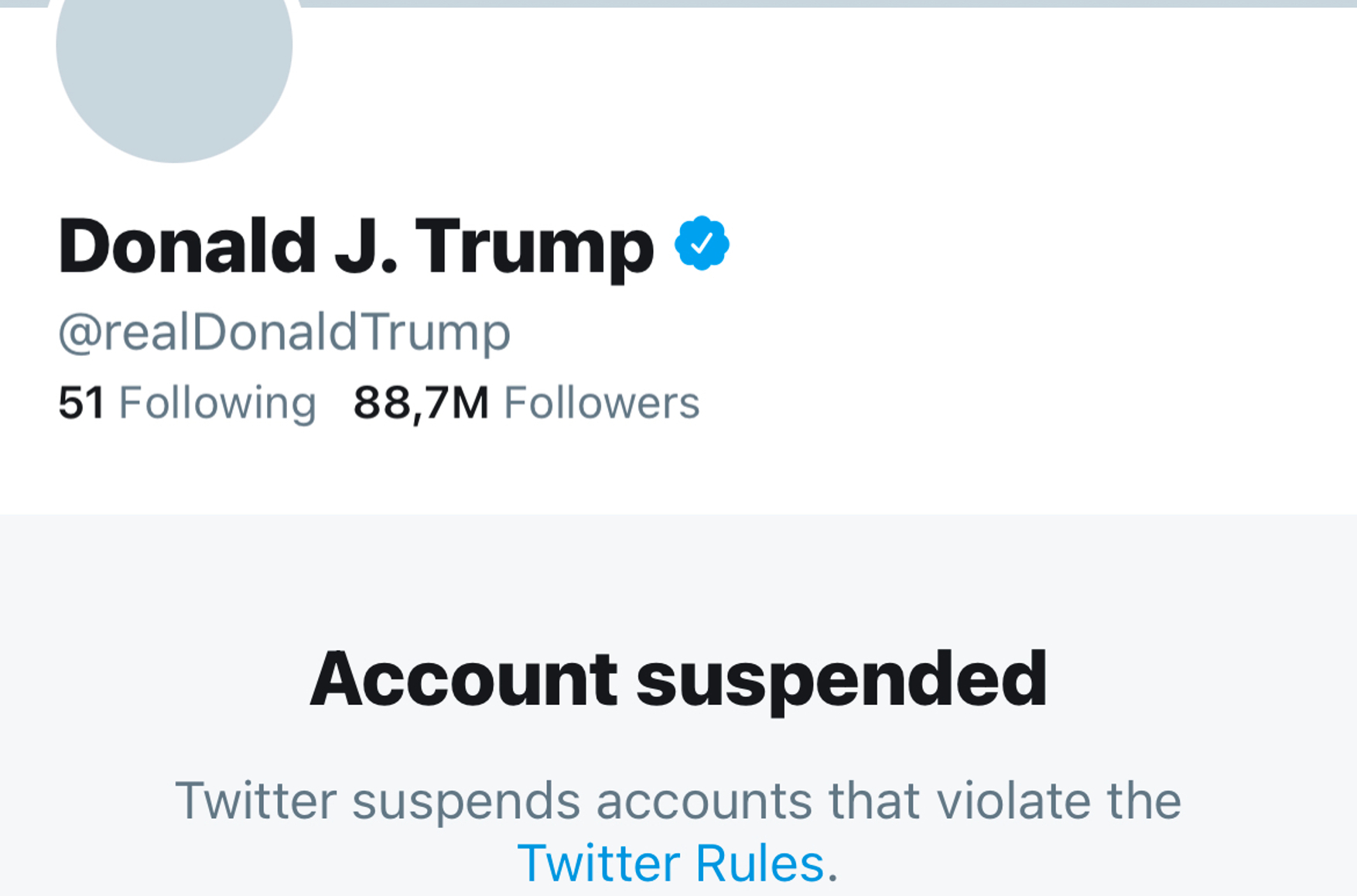Open the 88,7M Followers list
This screenshot has width=1357, height=896.
coord(526,403)
